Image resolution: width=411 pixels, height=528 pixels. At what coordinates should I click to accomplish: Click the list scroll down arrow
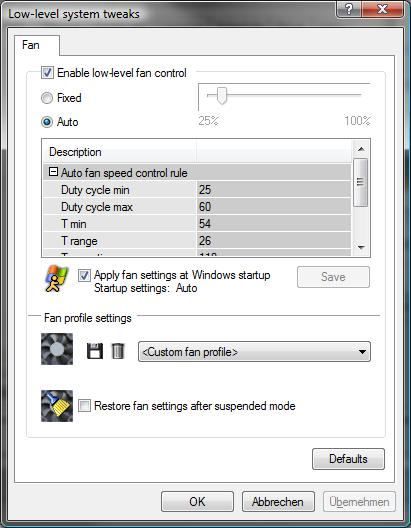(x=361, y=248)
